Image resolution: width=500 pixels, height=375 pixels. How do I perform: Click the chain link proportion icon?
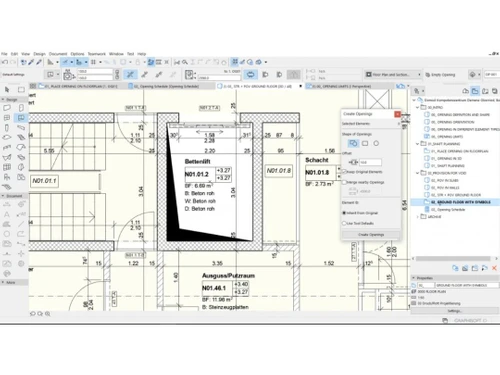(117, 75)
